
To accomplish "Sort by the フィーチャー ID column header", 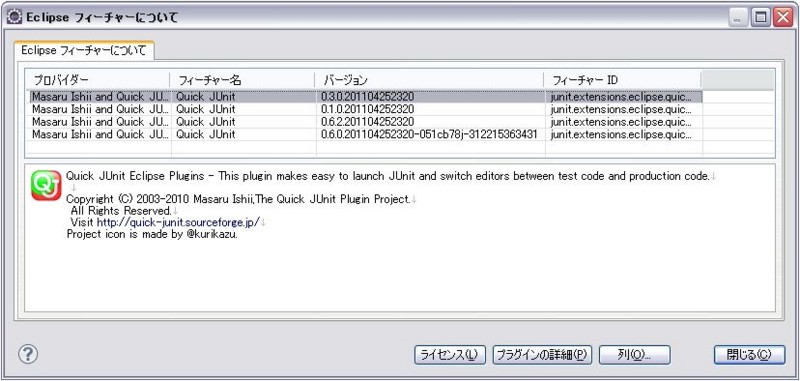I will coord(623,80).
